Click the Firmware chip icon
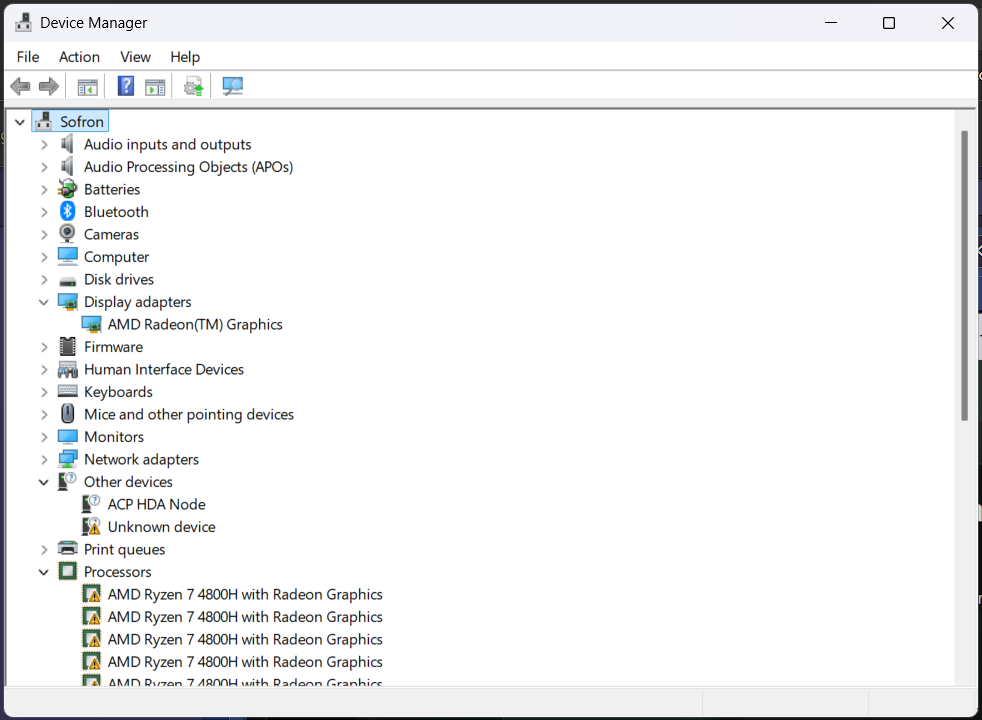 tap(67, 346)
